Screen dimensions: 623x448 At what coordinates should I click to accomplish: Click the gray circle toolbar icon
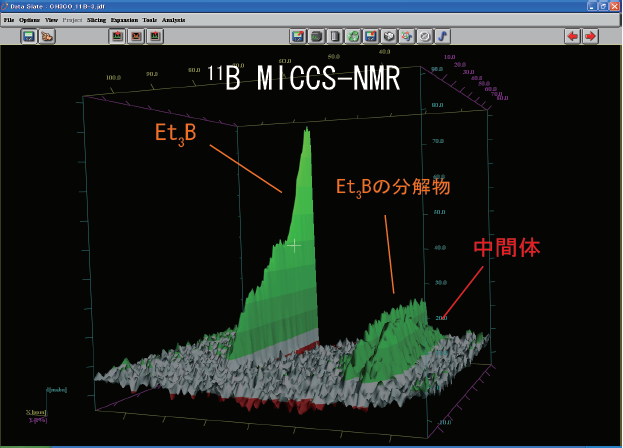click(424, 36)
